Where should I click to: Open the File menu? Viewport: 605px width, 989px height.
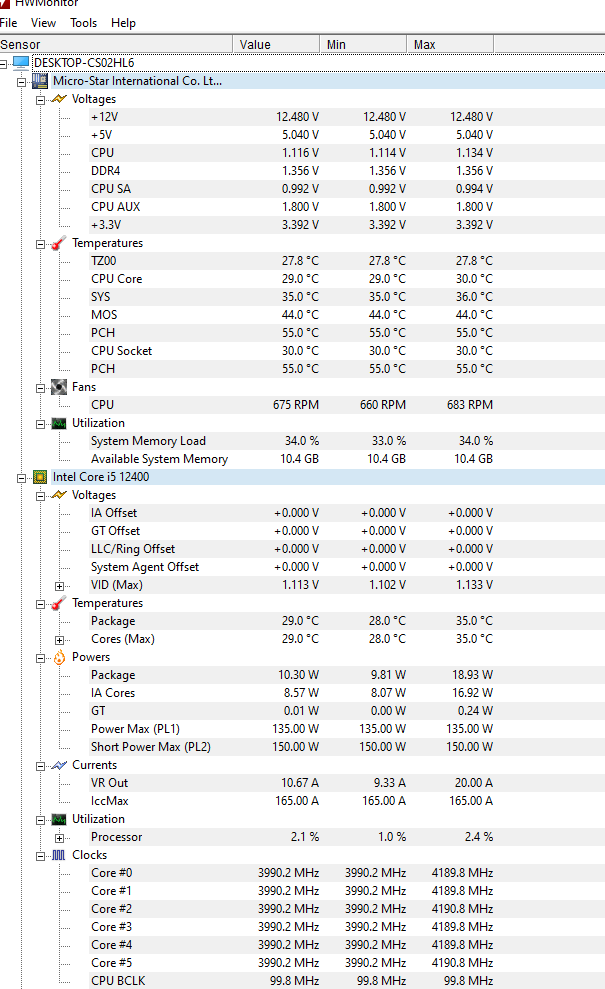[9, 23]
